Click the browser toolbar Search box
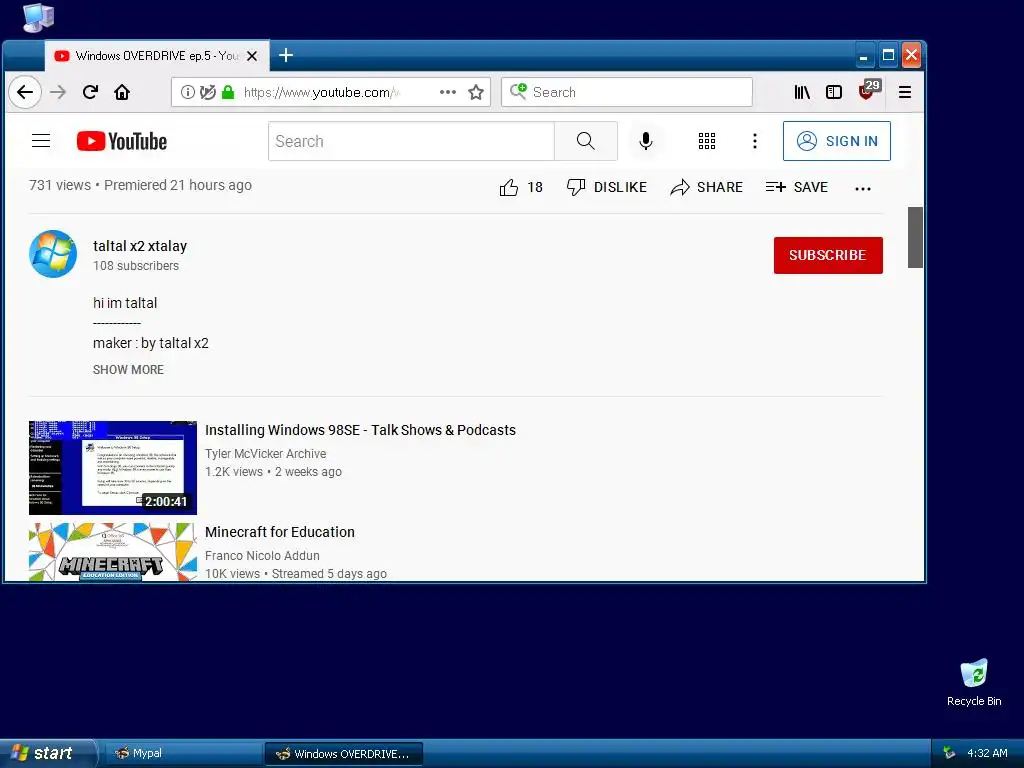1024x768 pixels. pyautogui.click(x=627, y=92)
